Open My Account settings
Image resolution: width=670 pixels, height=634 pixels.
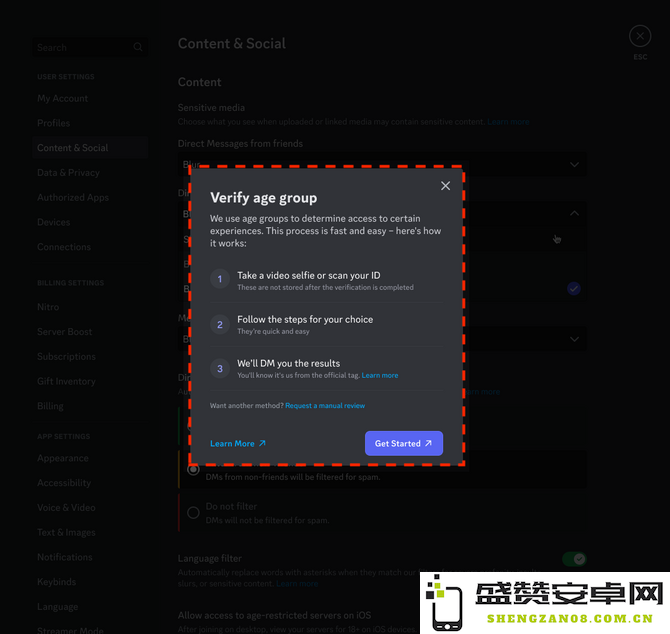pyautogui.click(x=62, y=99)
